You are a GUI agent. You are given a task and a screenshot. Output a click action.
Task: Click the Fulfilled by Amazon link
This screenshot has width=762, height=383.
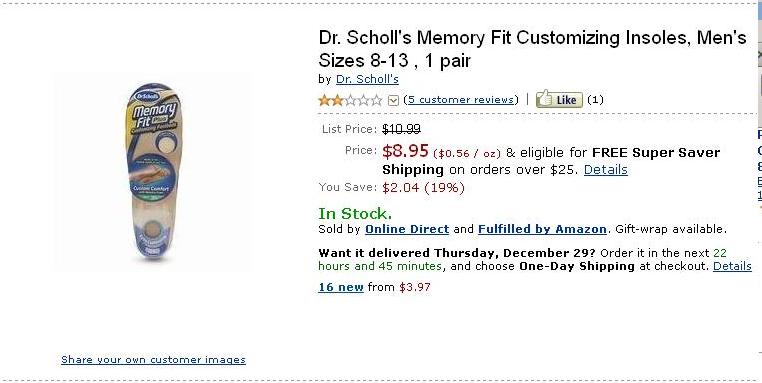click(x=542, y=229)
